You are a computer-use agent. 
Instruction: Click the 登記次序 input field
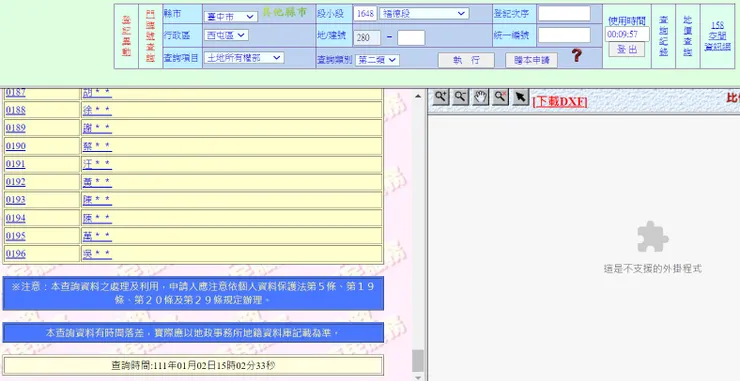click(x=564, y=14)
